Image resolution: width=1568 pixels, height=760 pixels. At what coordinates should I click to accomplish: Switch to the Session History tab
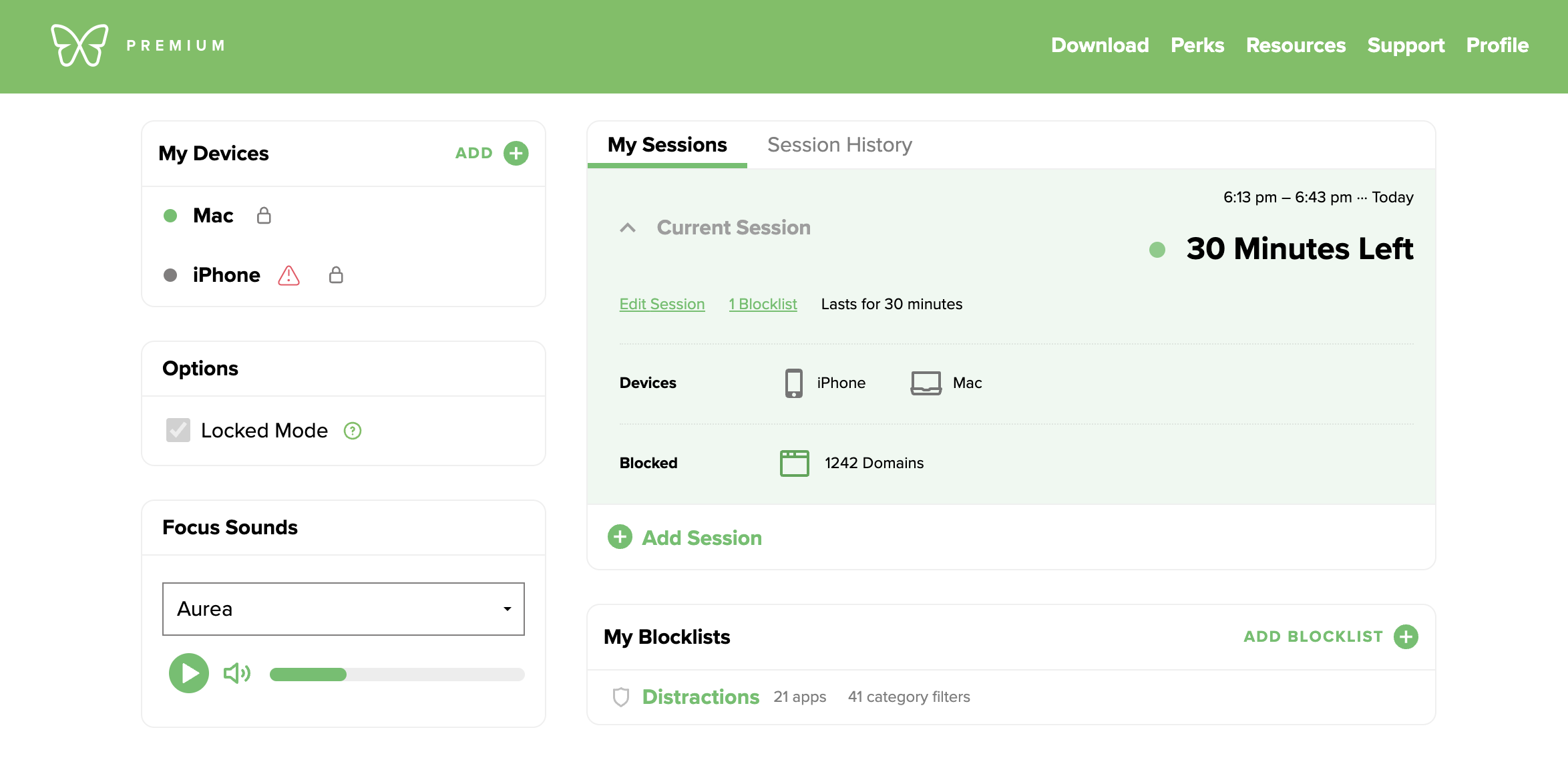click(x=839, y=145)
